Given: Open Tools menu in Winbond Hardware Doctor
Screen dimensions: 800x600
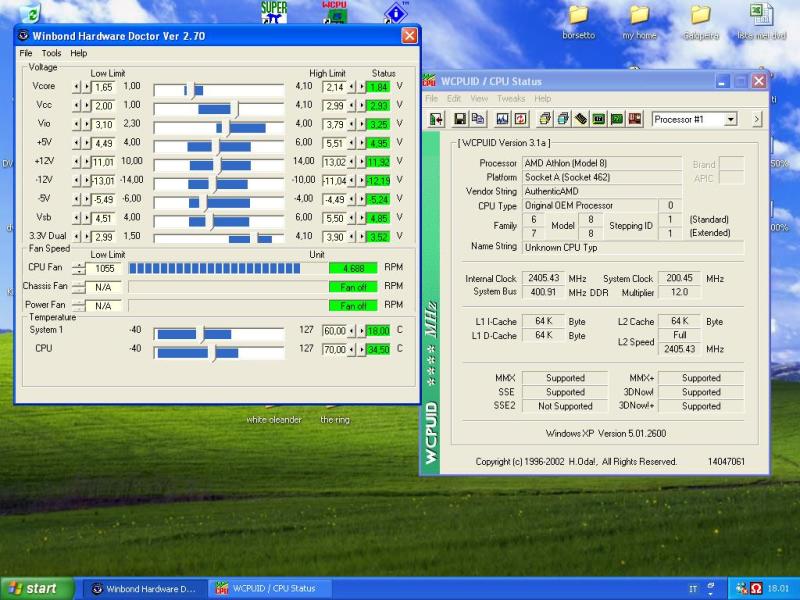Looking at the screenshot, I should [51, 53].
